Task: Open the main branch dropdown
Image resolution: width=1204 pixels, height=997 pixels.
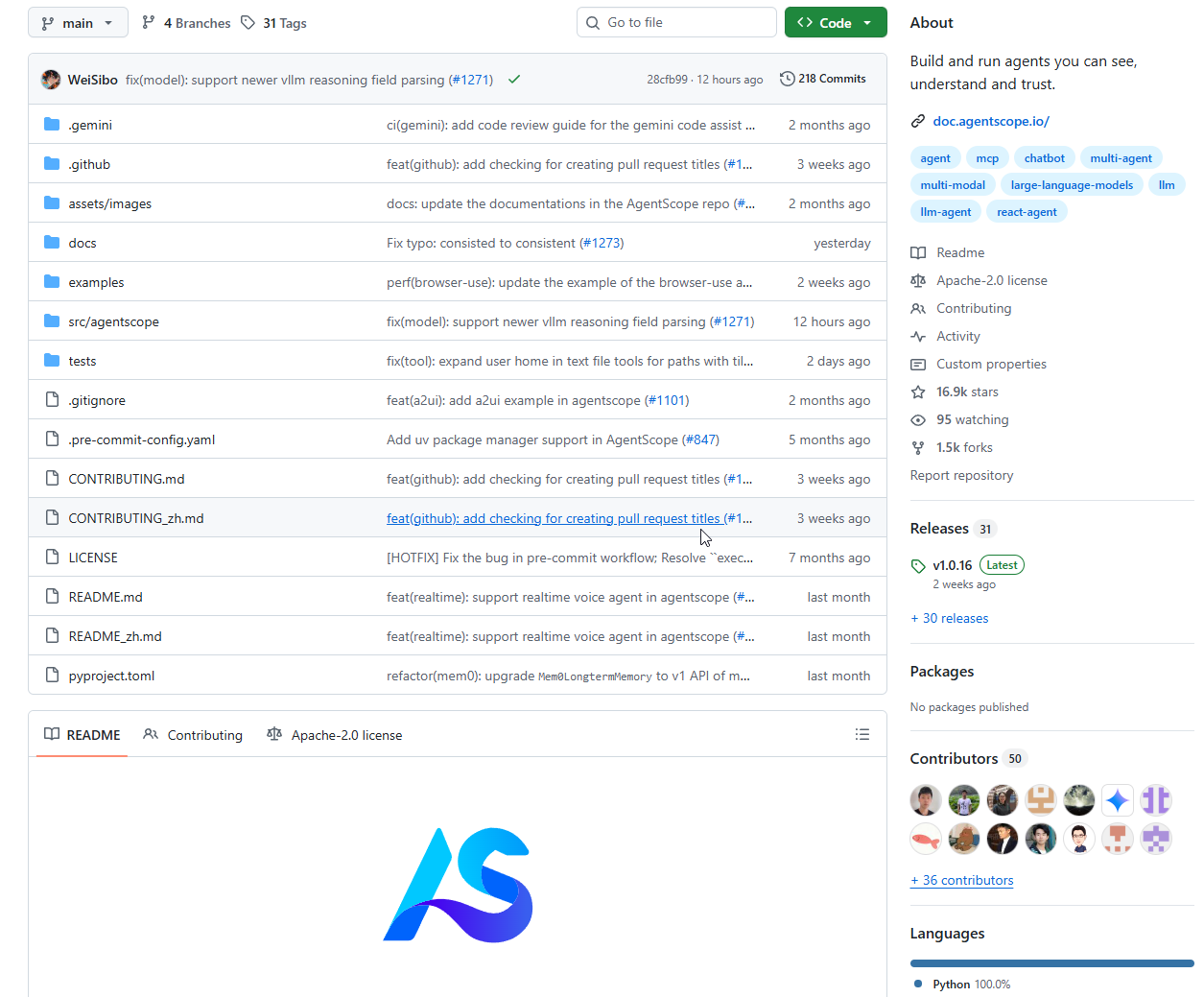Action: pyautogui.click(x=78, y=23)
